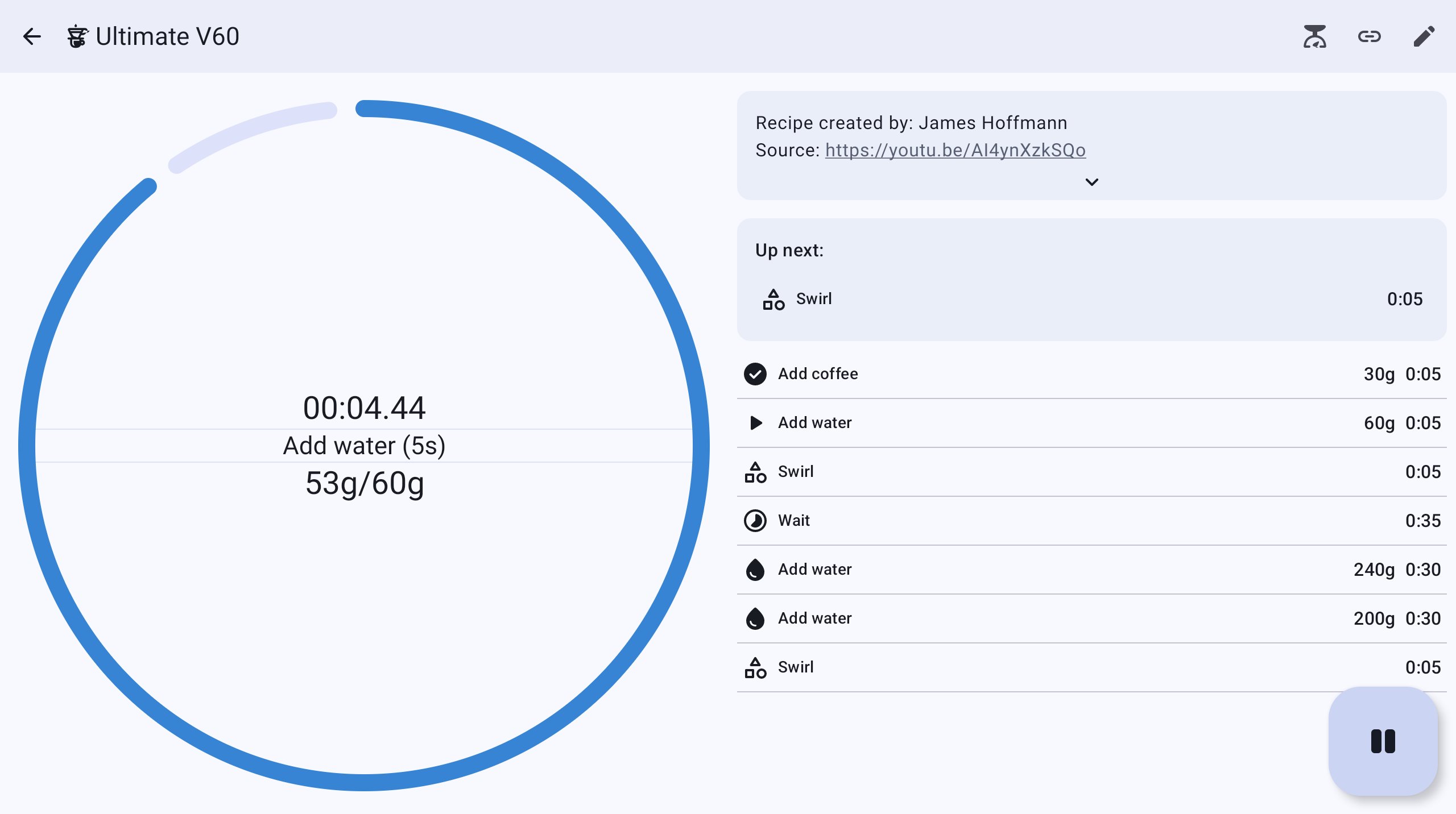This screenshot has width=1456, height=814.
Task: Click the 00:04.44 timer readout
Action: [364, 408]
